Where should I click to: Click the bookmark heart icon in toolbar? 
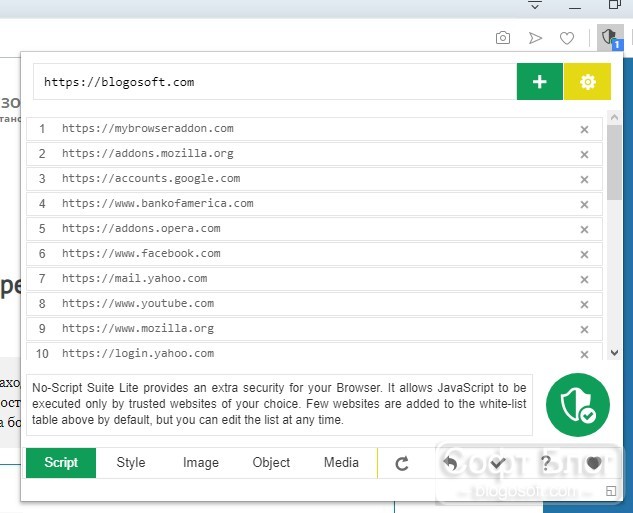pos(567,38)
